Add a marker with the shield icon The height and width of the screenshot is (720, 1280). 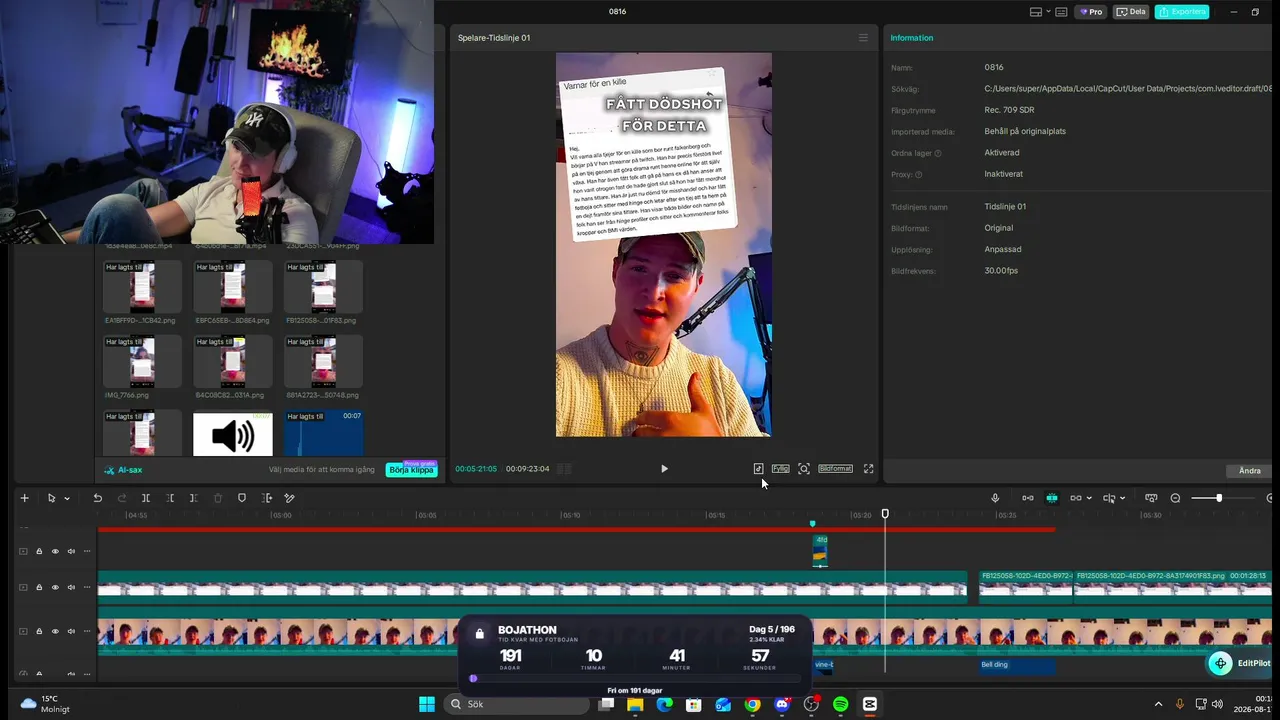(x=242, y=498)
